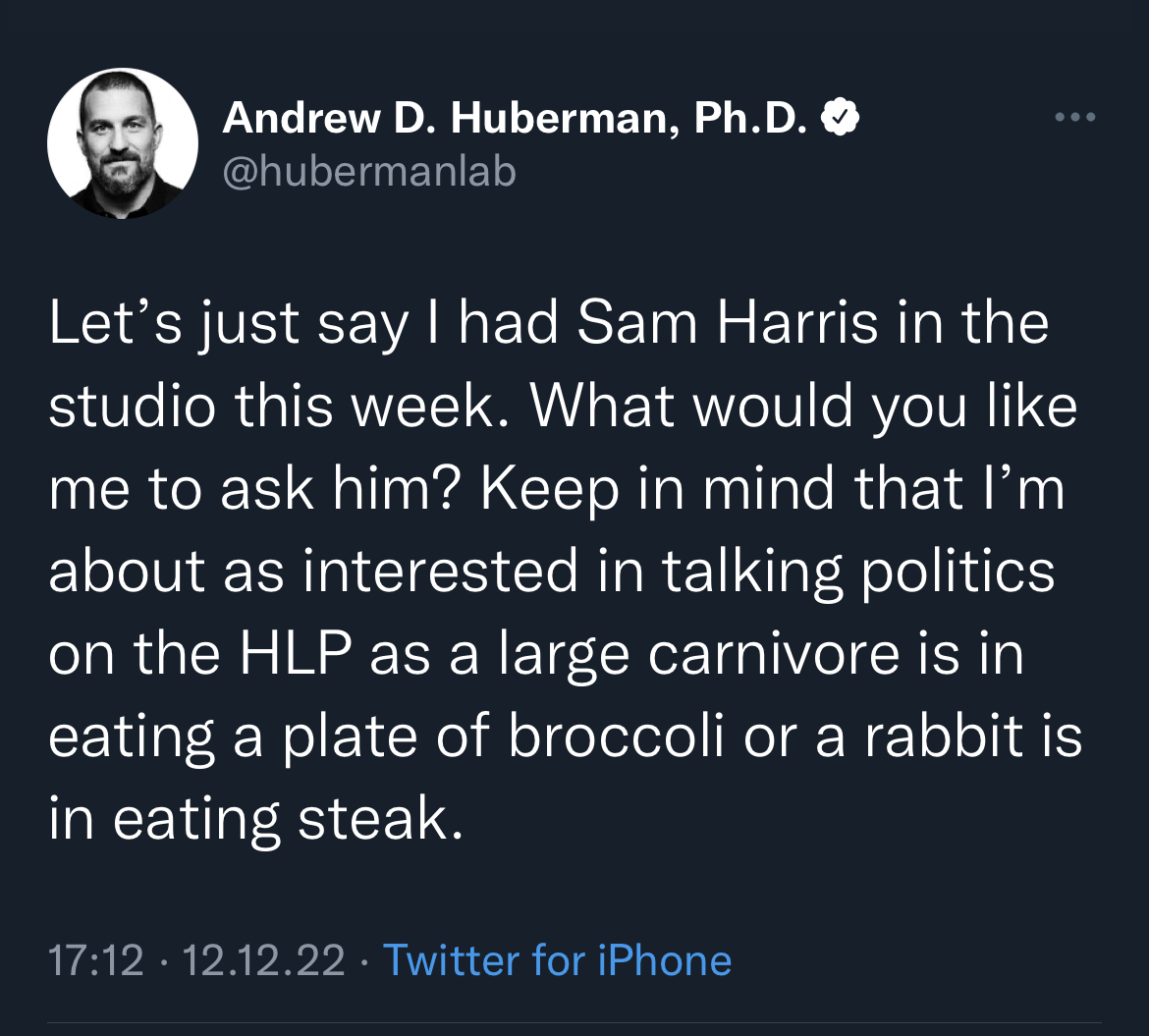
Task: Click the word broccoli in the tweet
Action: pyautogui.click(x=616, y=735)
